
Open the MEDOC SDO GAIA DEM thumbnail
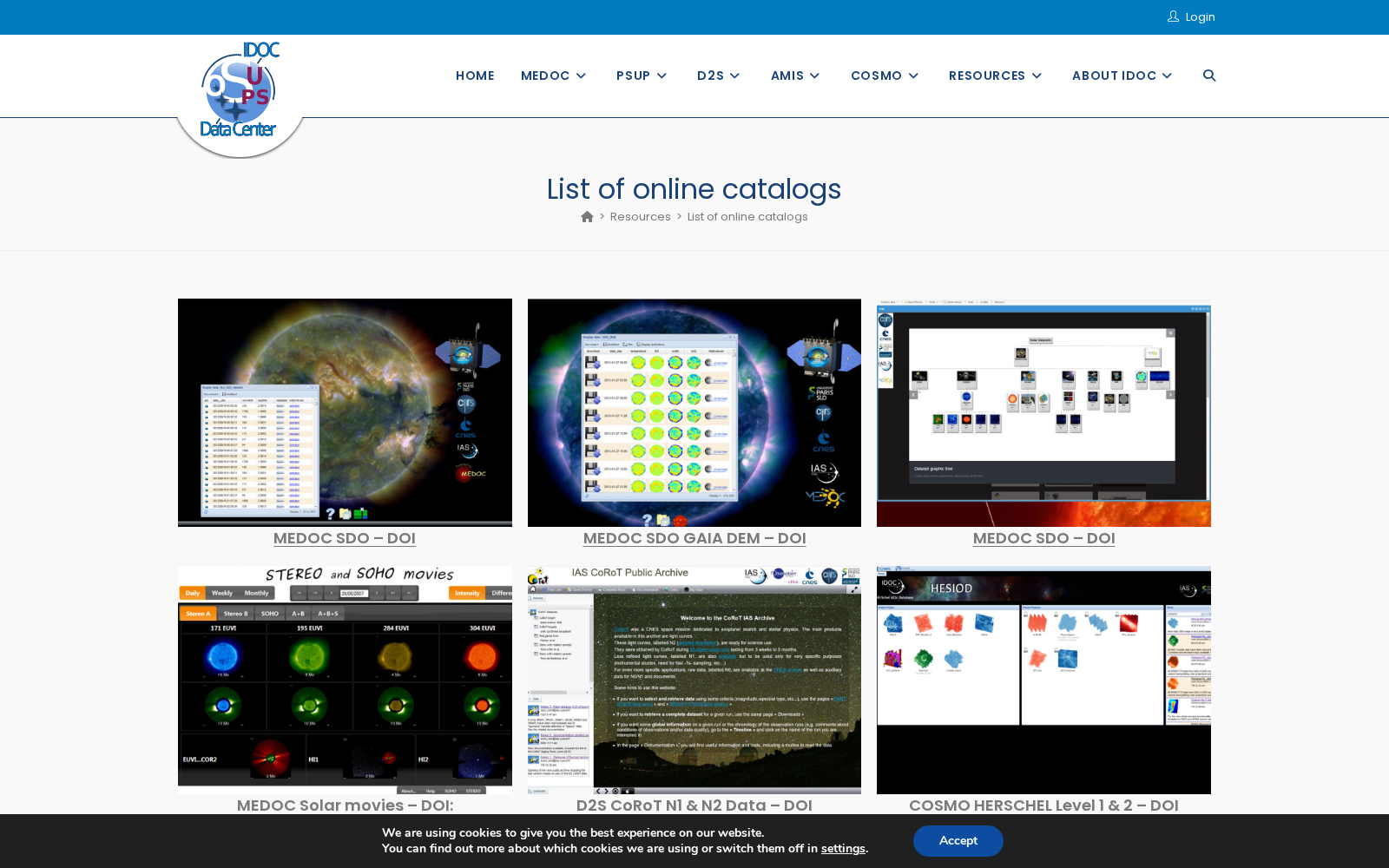[x=694, y=412]
